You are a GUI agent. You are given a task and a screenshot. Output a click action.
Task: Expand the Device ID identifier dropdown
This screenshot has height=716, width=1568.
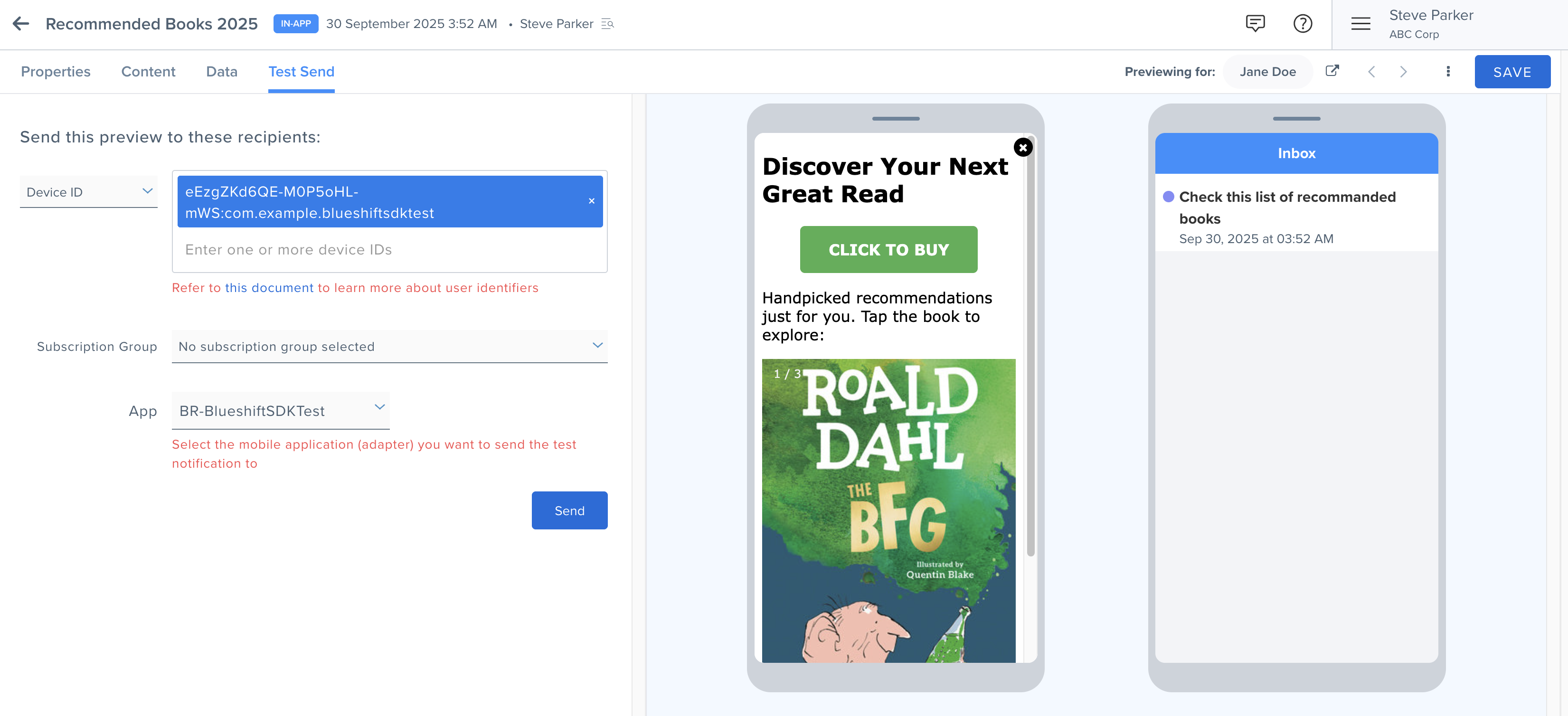tap(89, 192)
